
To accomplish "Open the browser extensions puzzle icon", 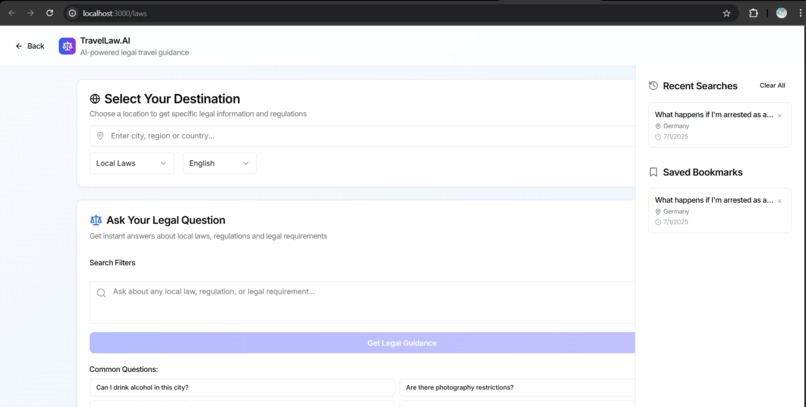I will tap(753, 13).
